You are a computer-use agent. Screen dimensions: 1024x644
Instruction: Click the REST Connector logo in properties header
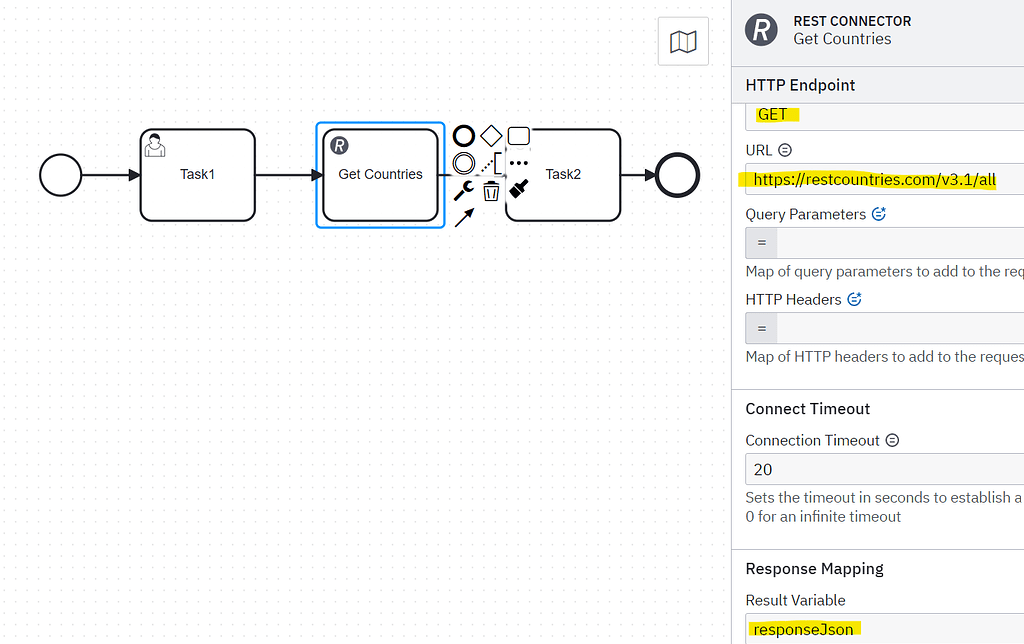[x=761, y=30]
